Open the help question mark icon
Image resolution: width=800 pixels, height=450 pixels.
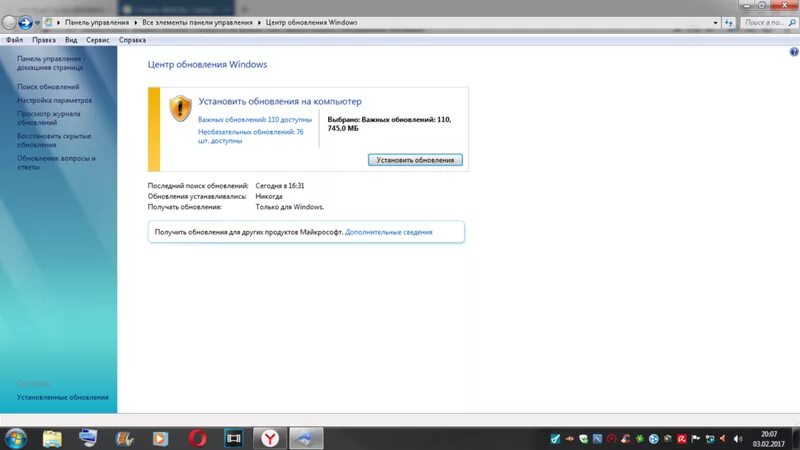pos(794,52)
